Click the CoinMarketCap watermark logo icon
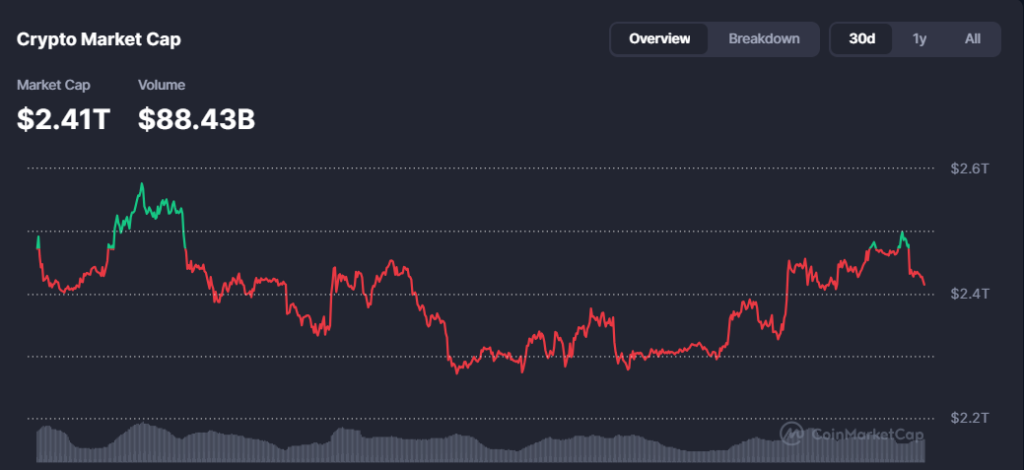1024x470 pixels. pyautogui.click(x=793, y=433)
